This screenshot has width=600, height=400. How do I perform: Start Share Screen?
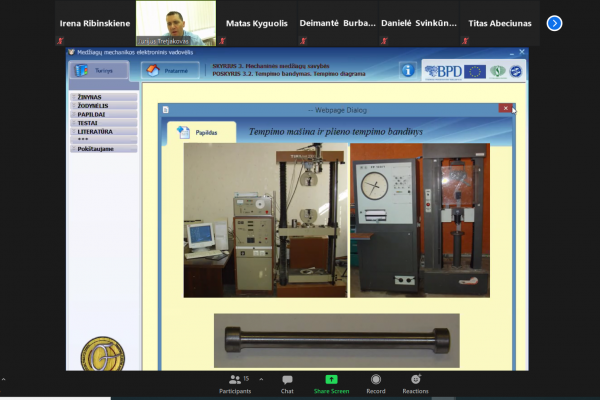tap(331, 384)
